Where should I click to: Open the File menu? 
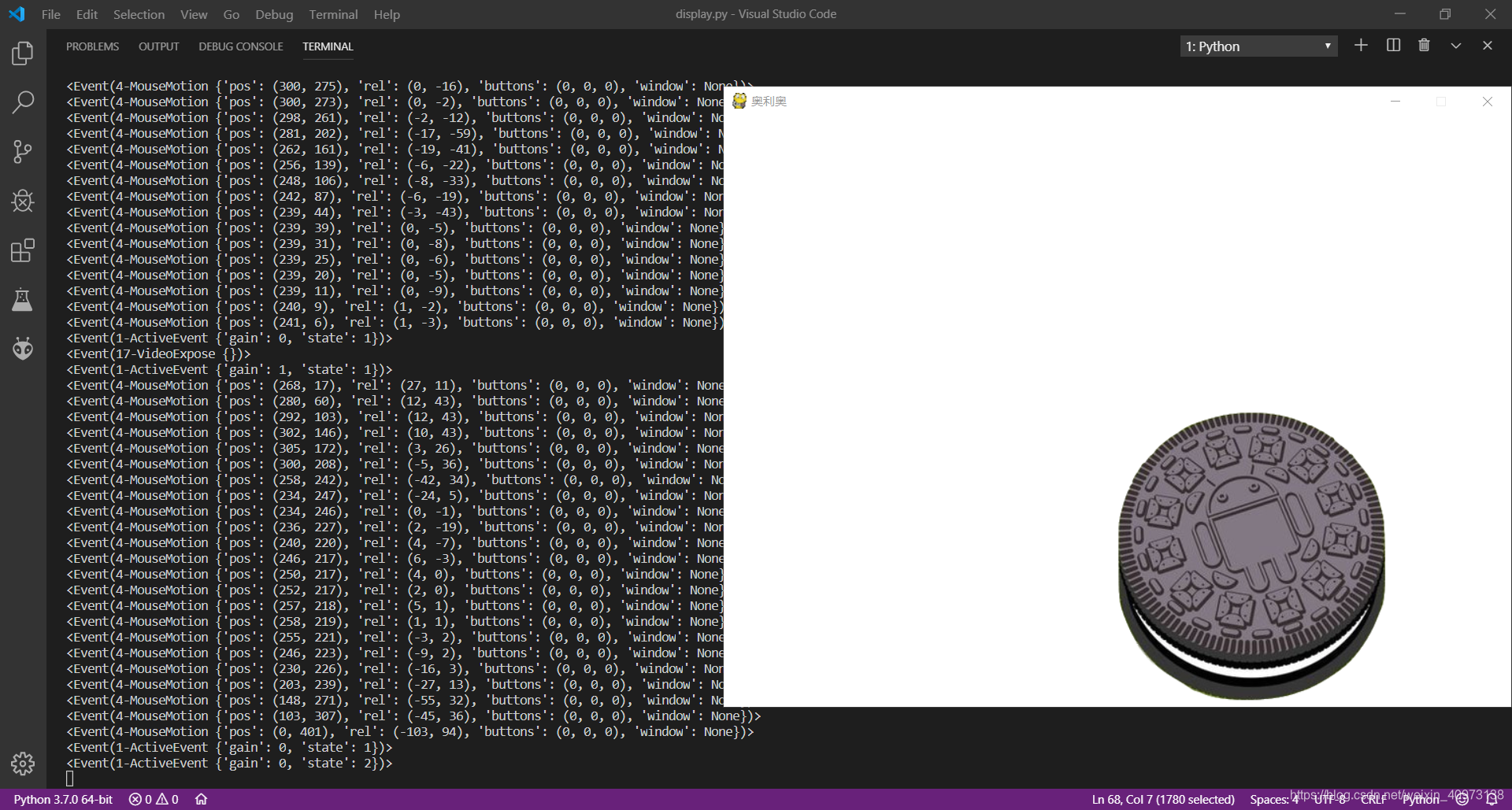(50, 14)
